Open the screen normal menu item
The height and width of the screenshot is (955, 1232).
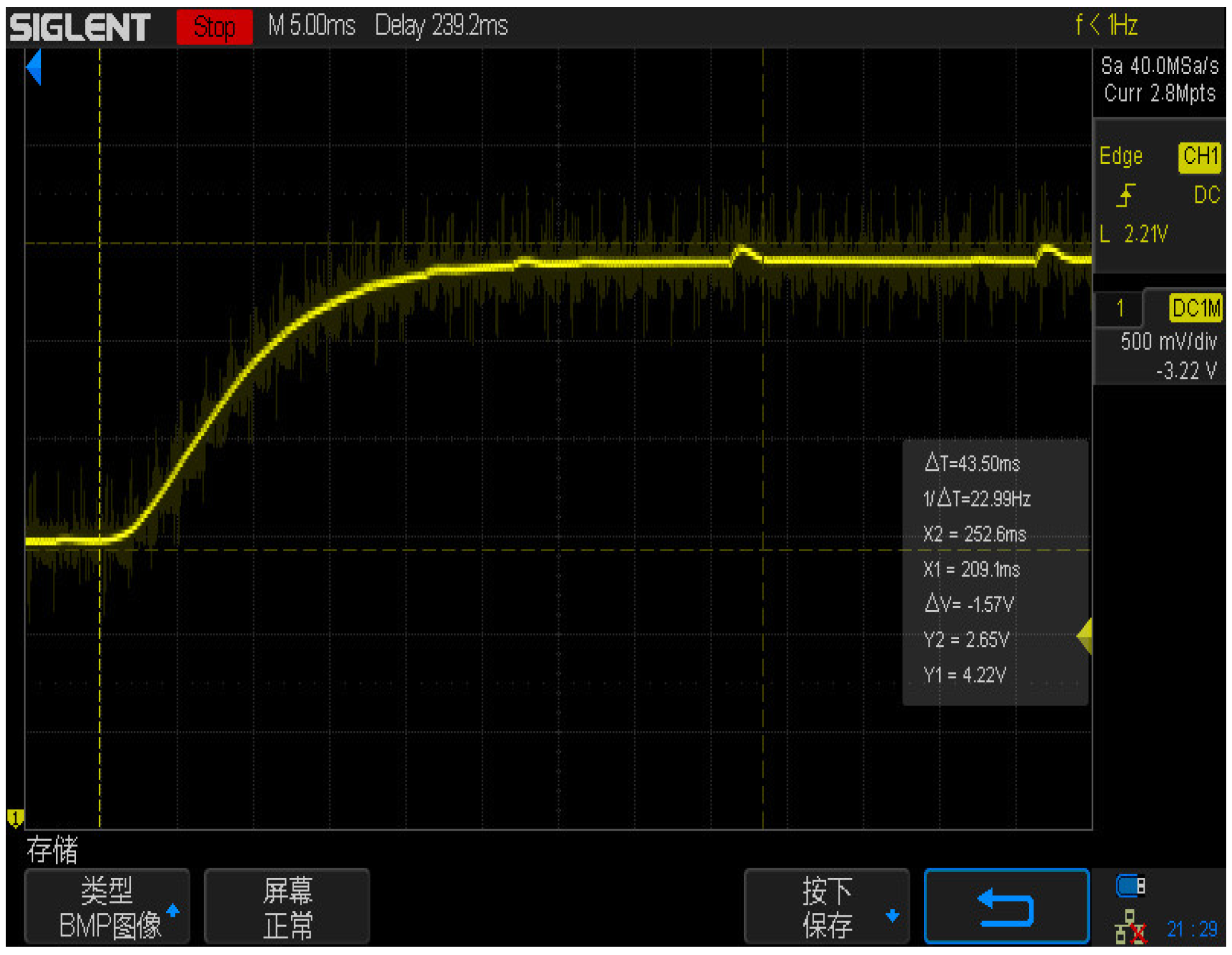[287, 907]
